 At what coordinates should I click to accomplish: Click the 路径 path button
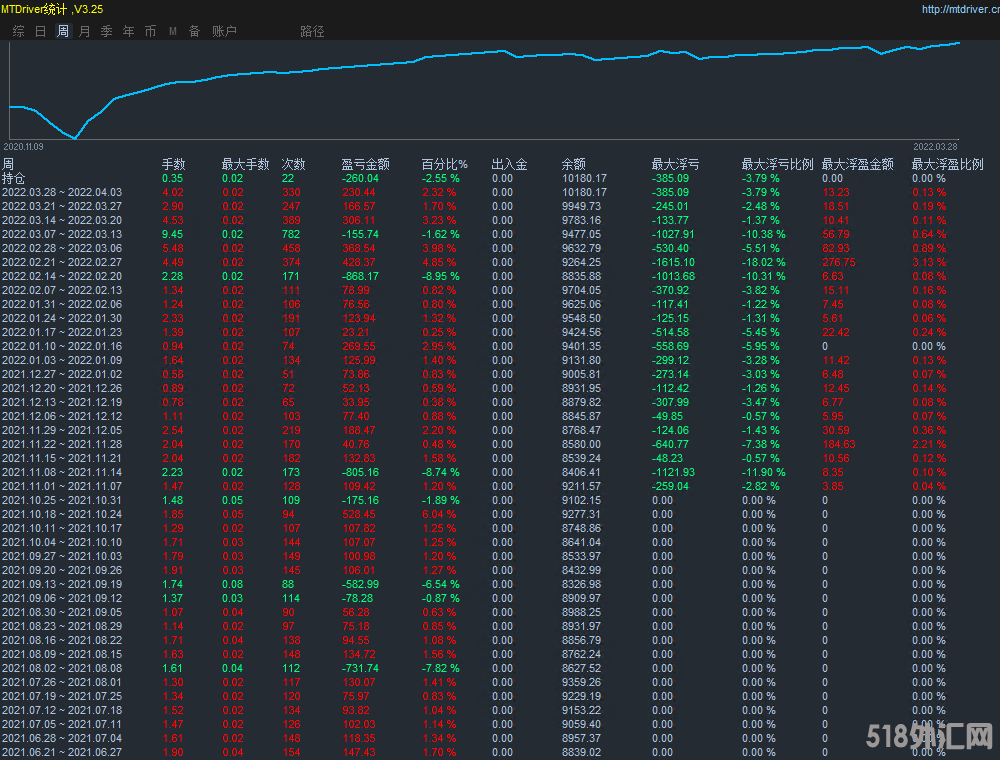[312, 31]
